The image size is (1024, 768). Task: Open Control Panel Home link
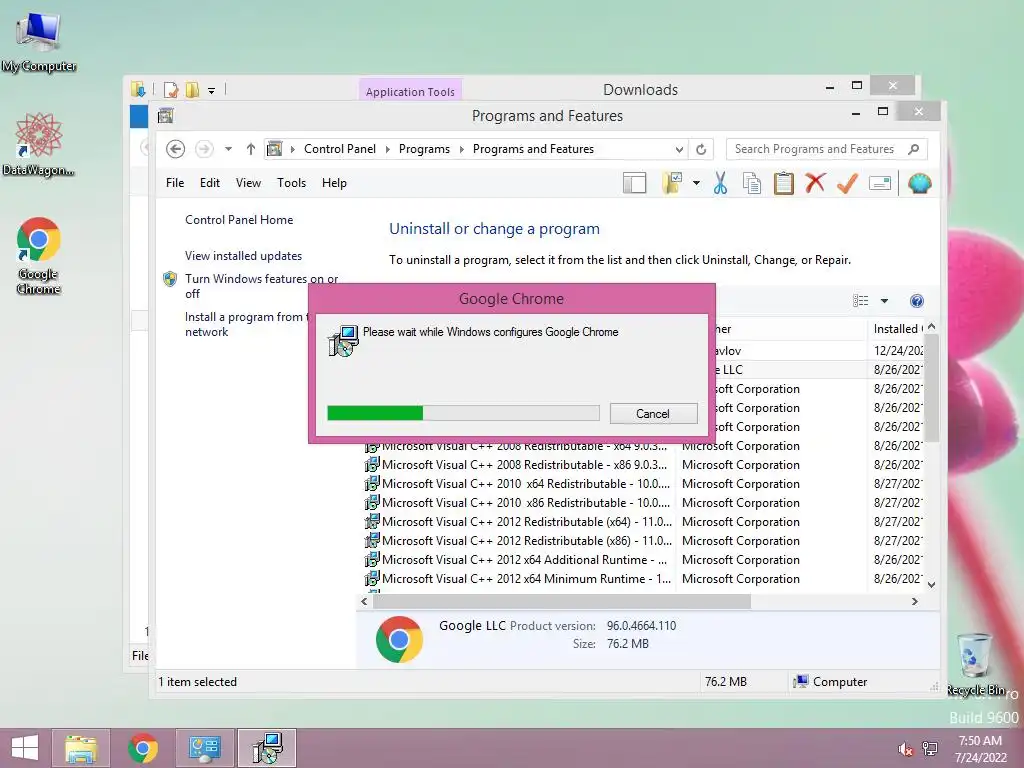239,220
